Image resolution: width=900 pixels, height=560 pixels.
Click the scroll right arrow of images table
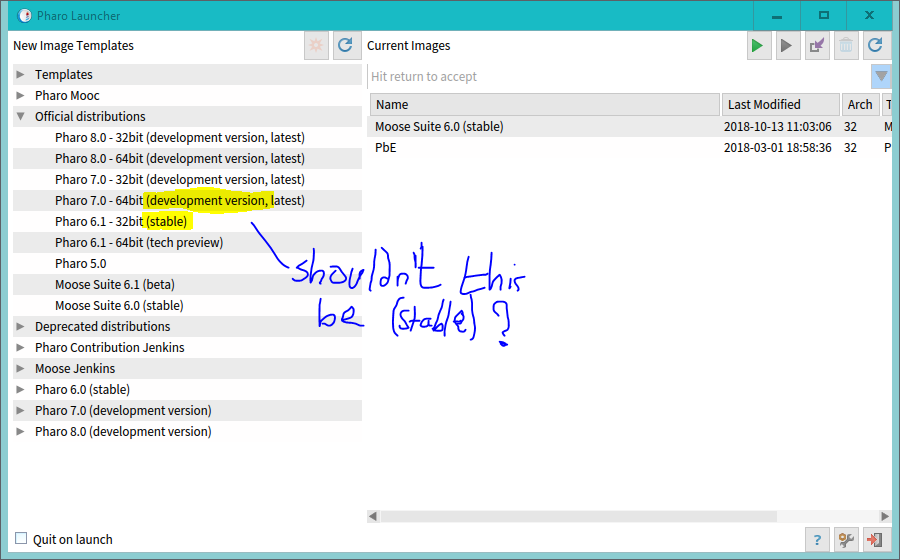pos(886,516)
